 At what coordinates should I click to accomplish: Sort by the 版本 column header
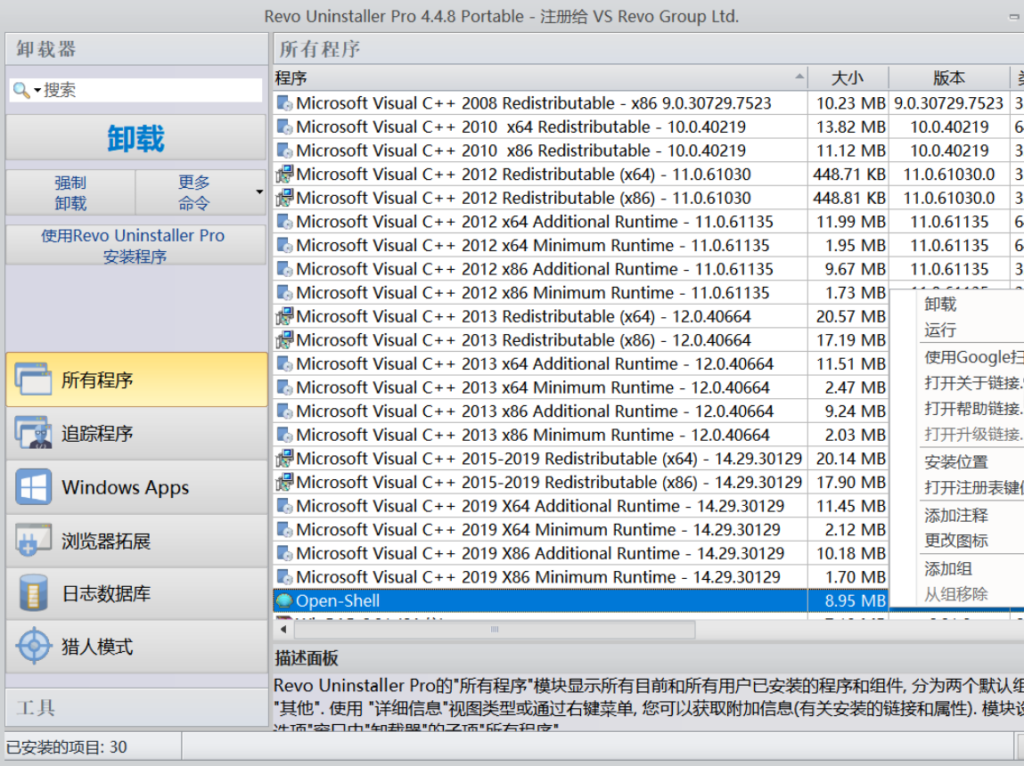[949, 78]
